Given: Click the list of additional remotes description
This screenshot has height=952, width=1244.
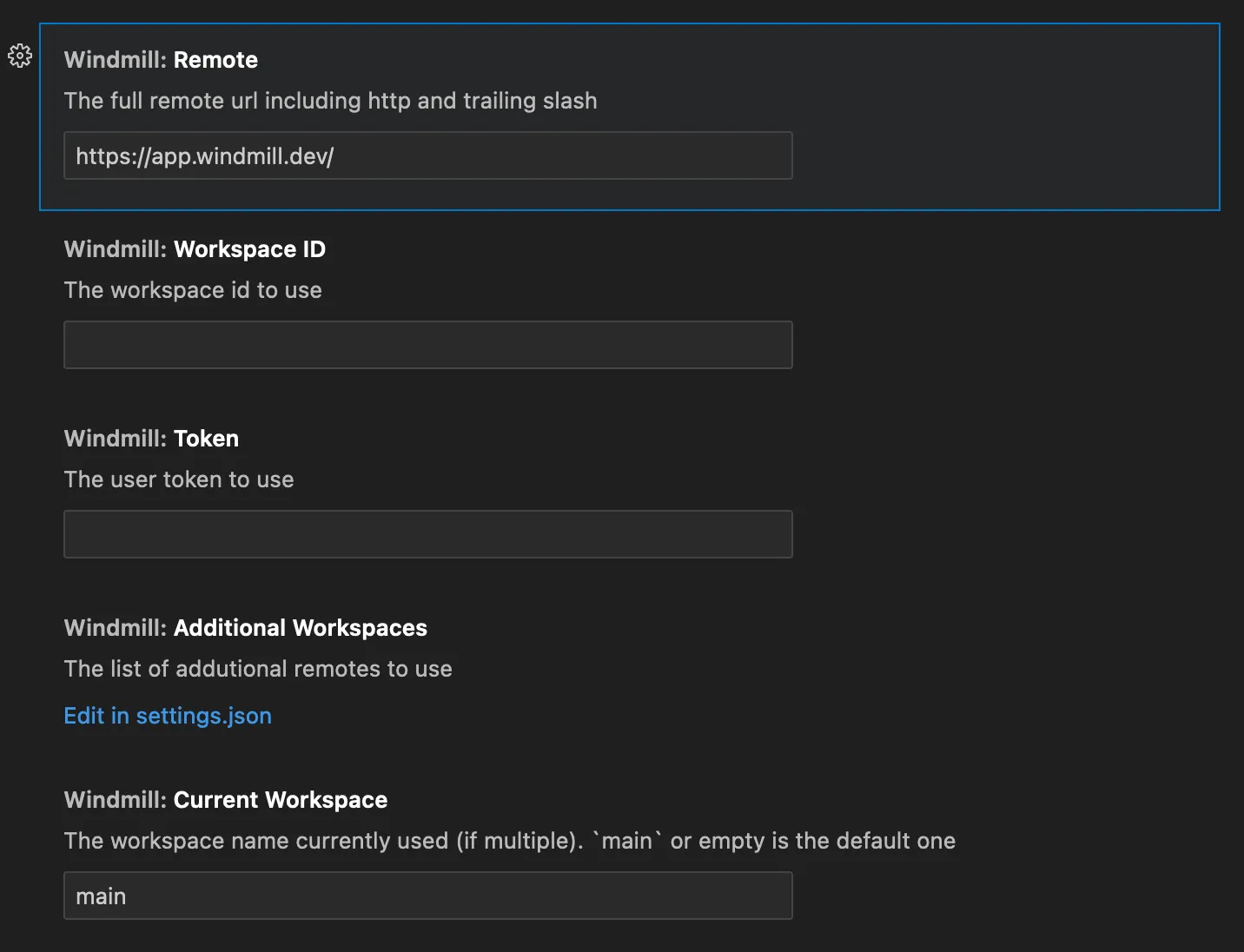Looking at the screenshot, I should (x=258, y=669).
